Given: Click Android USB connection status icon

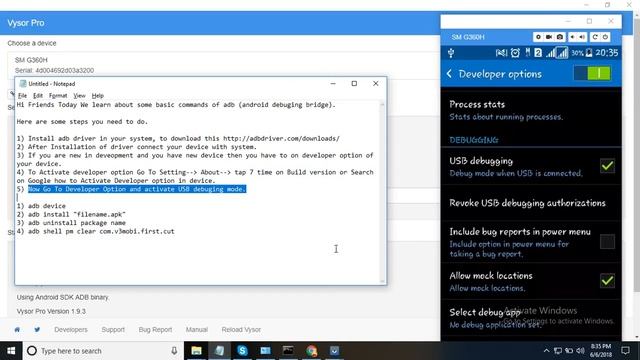Looking at the screenshot, I should pos(451,53).
